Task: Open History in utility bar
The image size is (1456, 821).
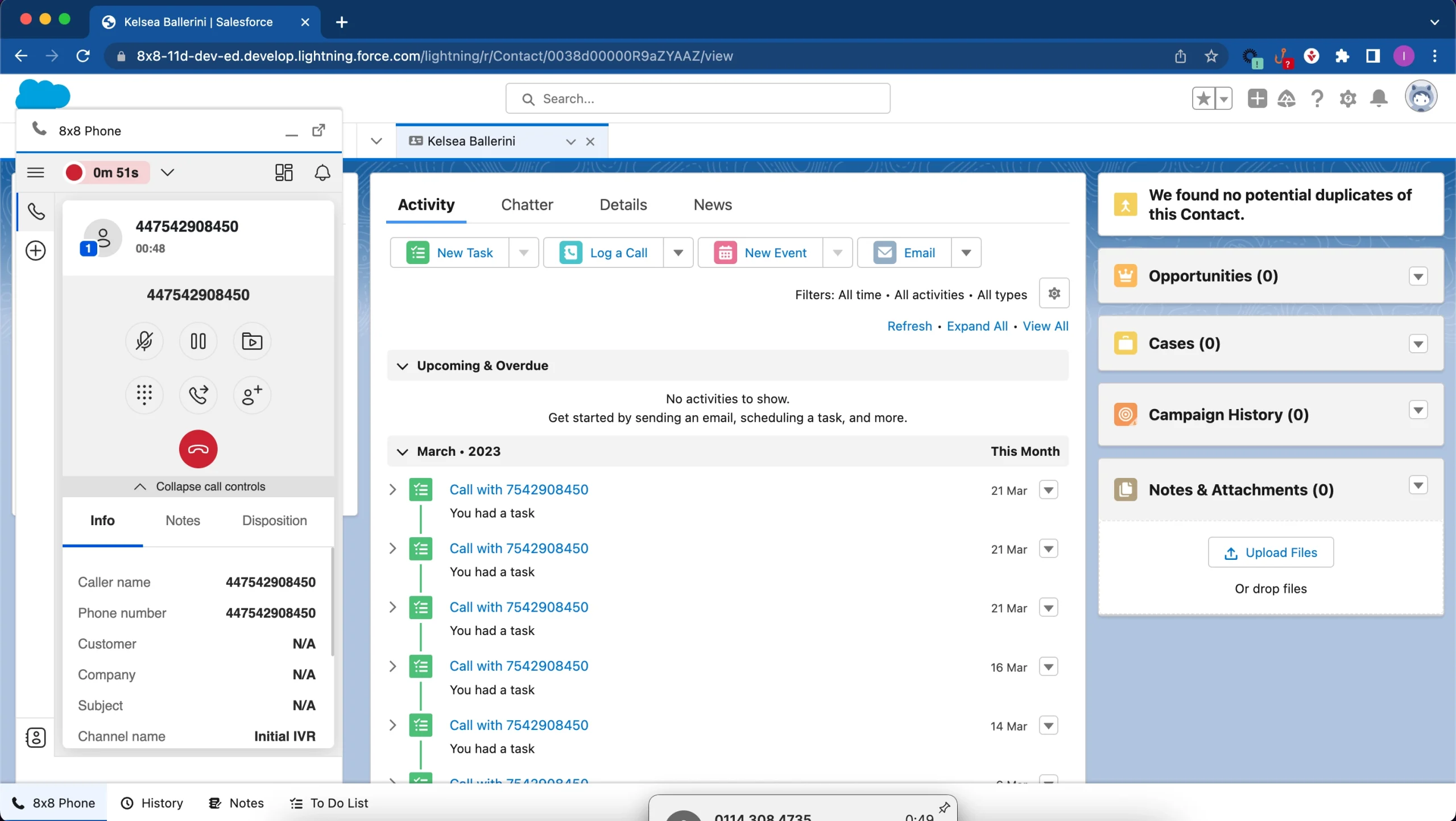Action: click(x=152, y=803)
